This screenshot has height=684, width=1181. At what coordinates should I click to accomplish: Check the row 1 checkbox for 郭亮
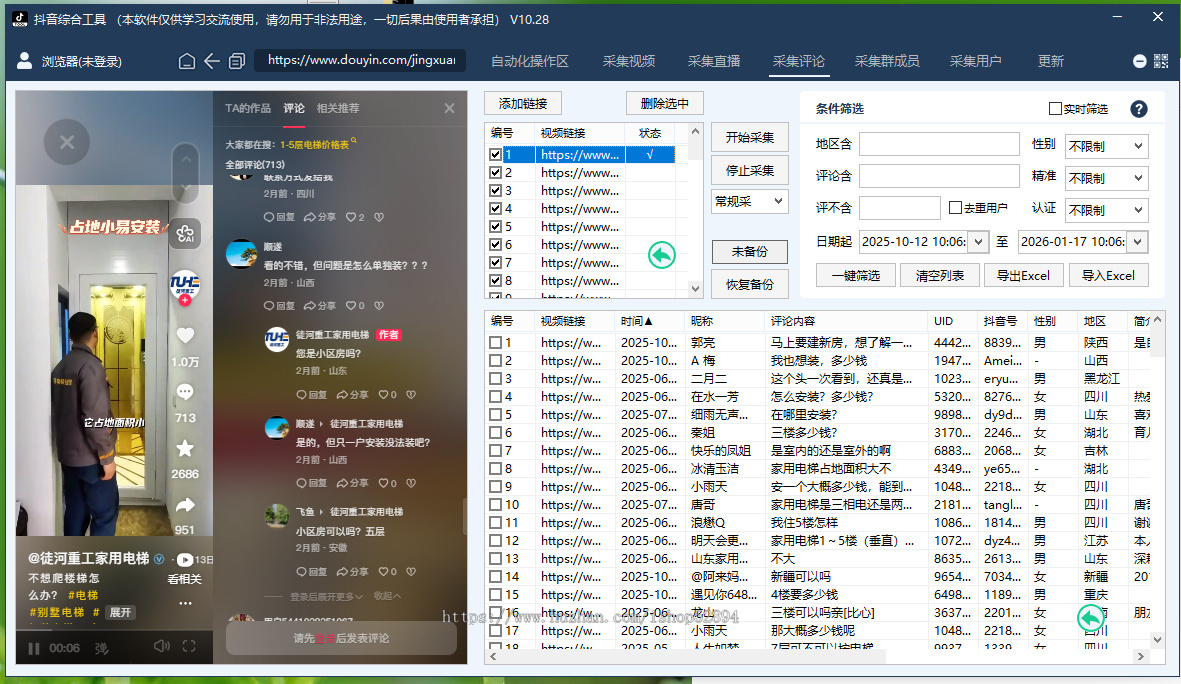click(x=495, y=343)
